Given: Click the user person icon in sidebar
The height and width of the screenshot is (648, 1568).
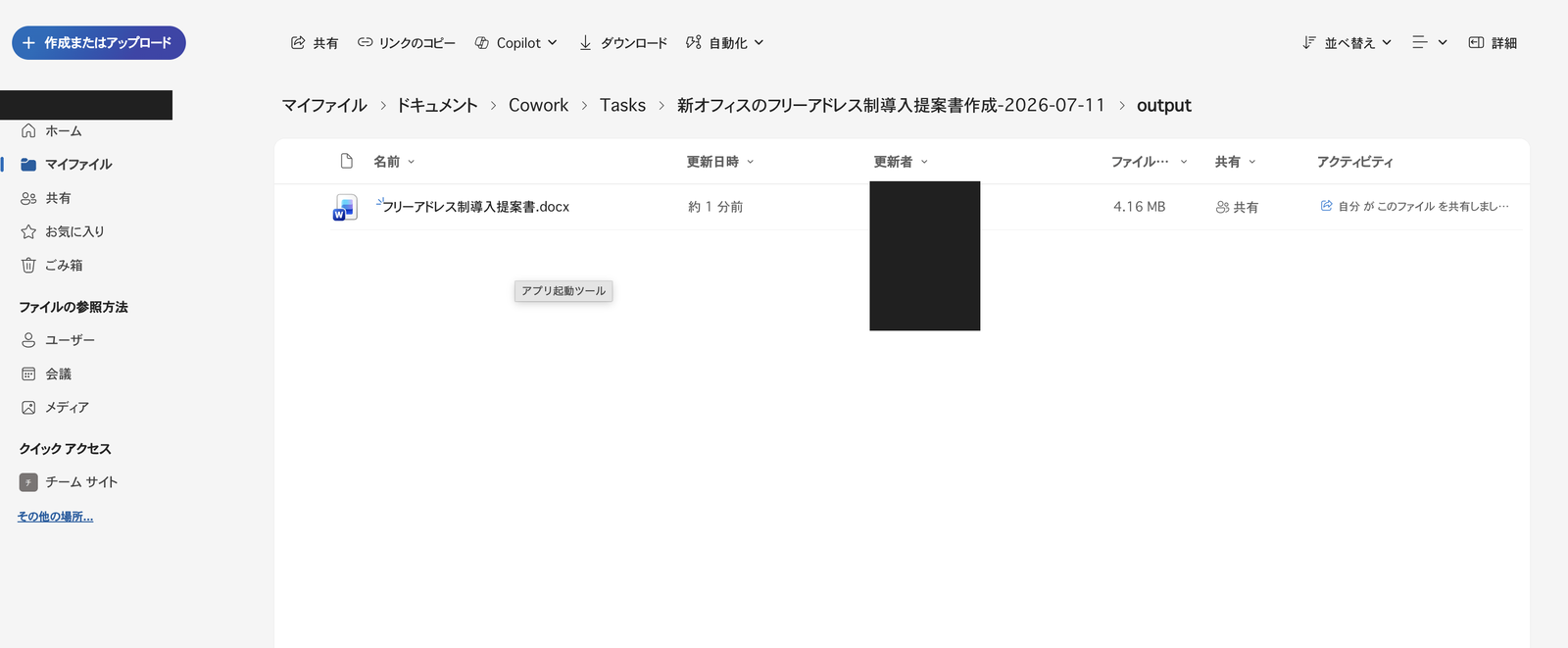Looking at the screenshot, I should coord(28,340).
